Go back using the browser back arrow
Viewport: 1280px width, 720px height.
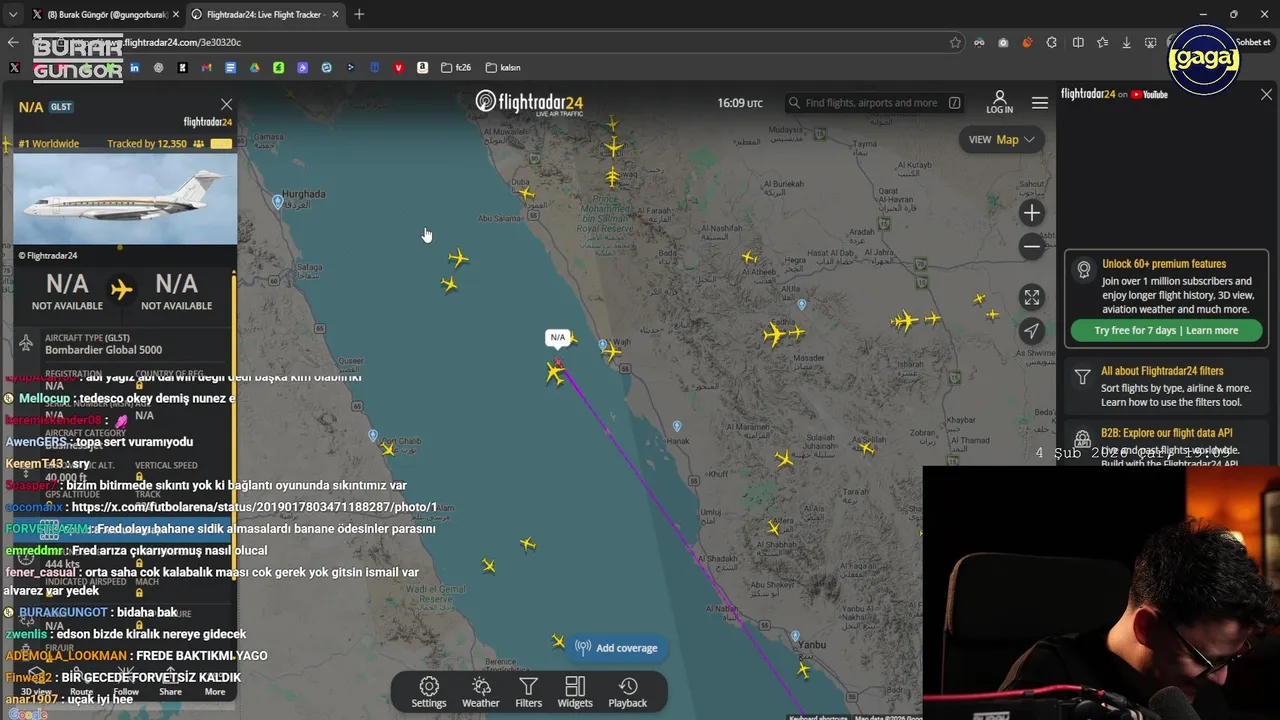coord(12,42)
